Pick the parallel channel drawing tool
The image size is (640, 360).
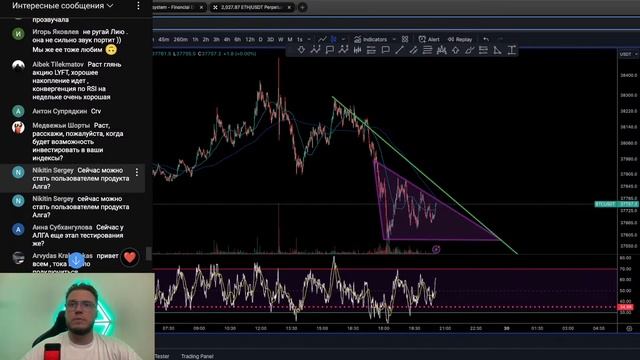[x=413, y=50]
